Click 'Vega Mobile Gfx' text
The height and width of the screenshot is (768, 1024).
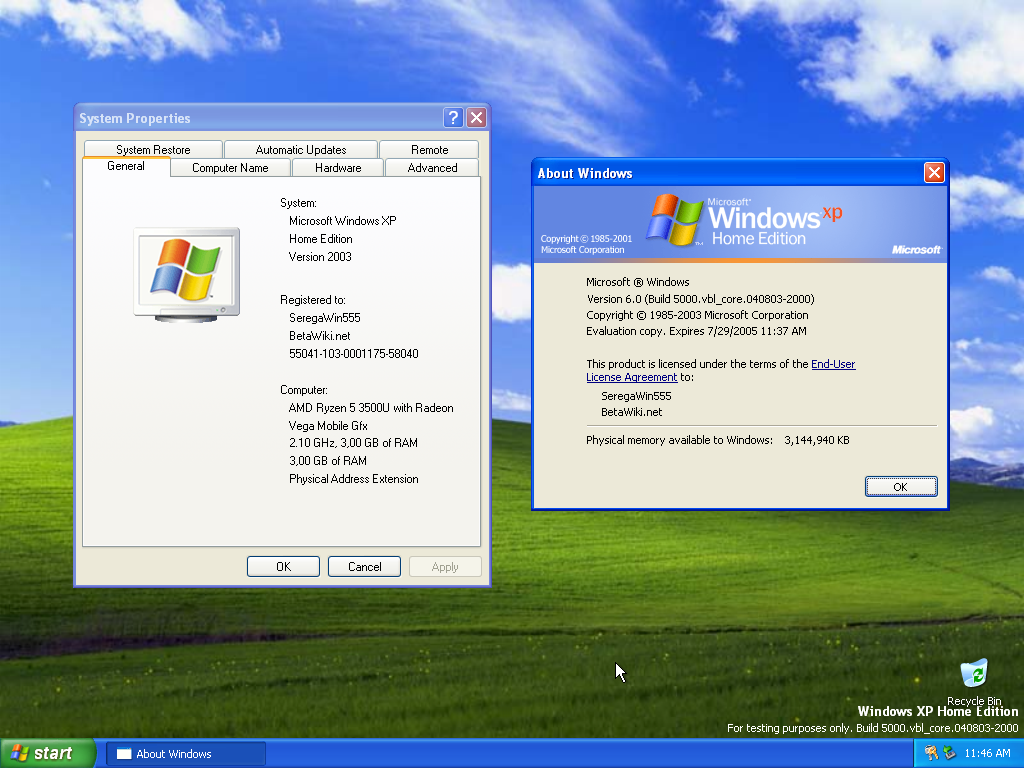click(328, 426)
